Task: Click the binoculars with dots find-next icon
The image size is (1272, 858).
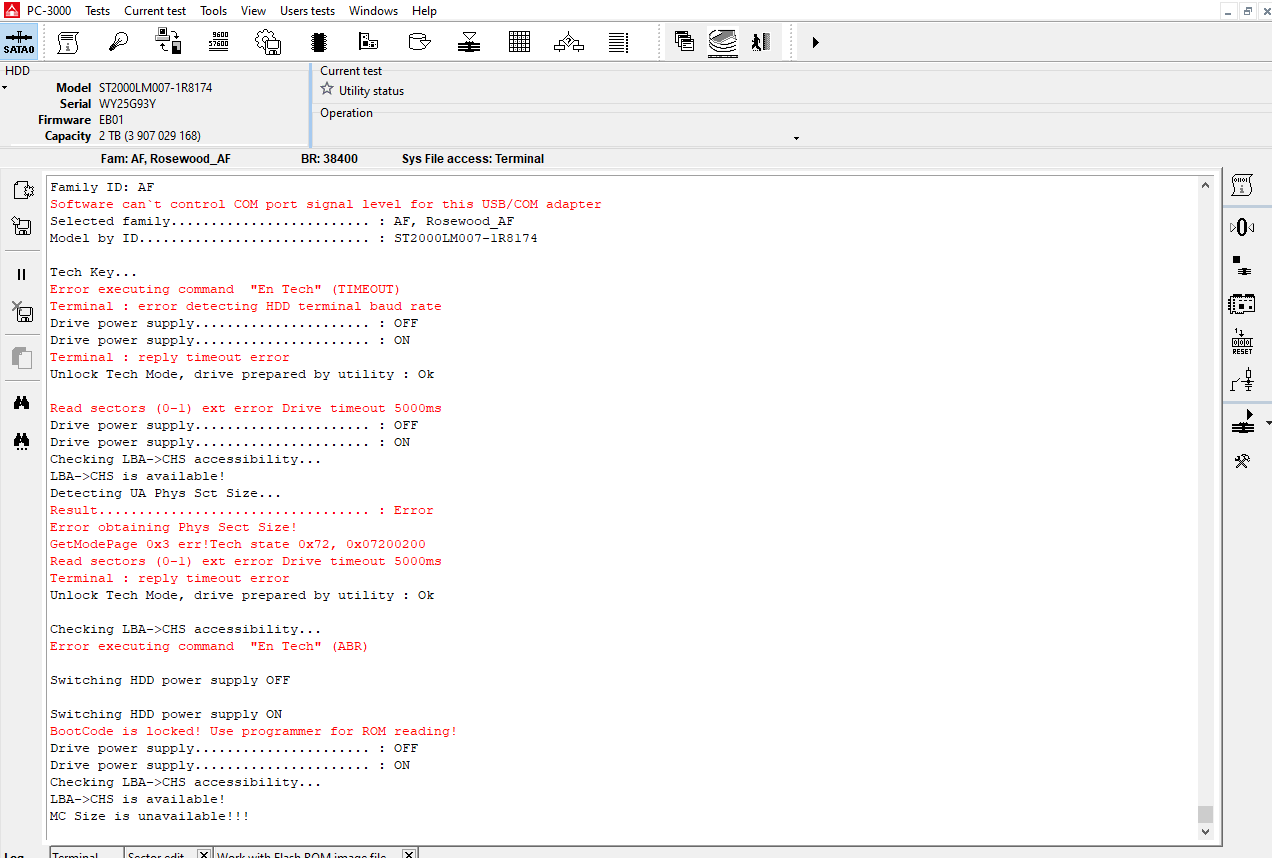Action: click(22, 440)
